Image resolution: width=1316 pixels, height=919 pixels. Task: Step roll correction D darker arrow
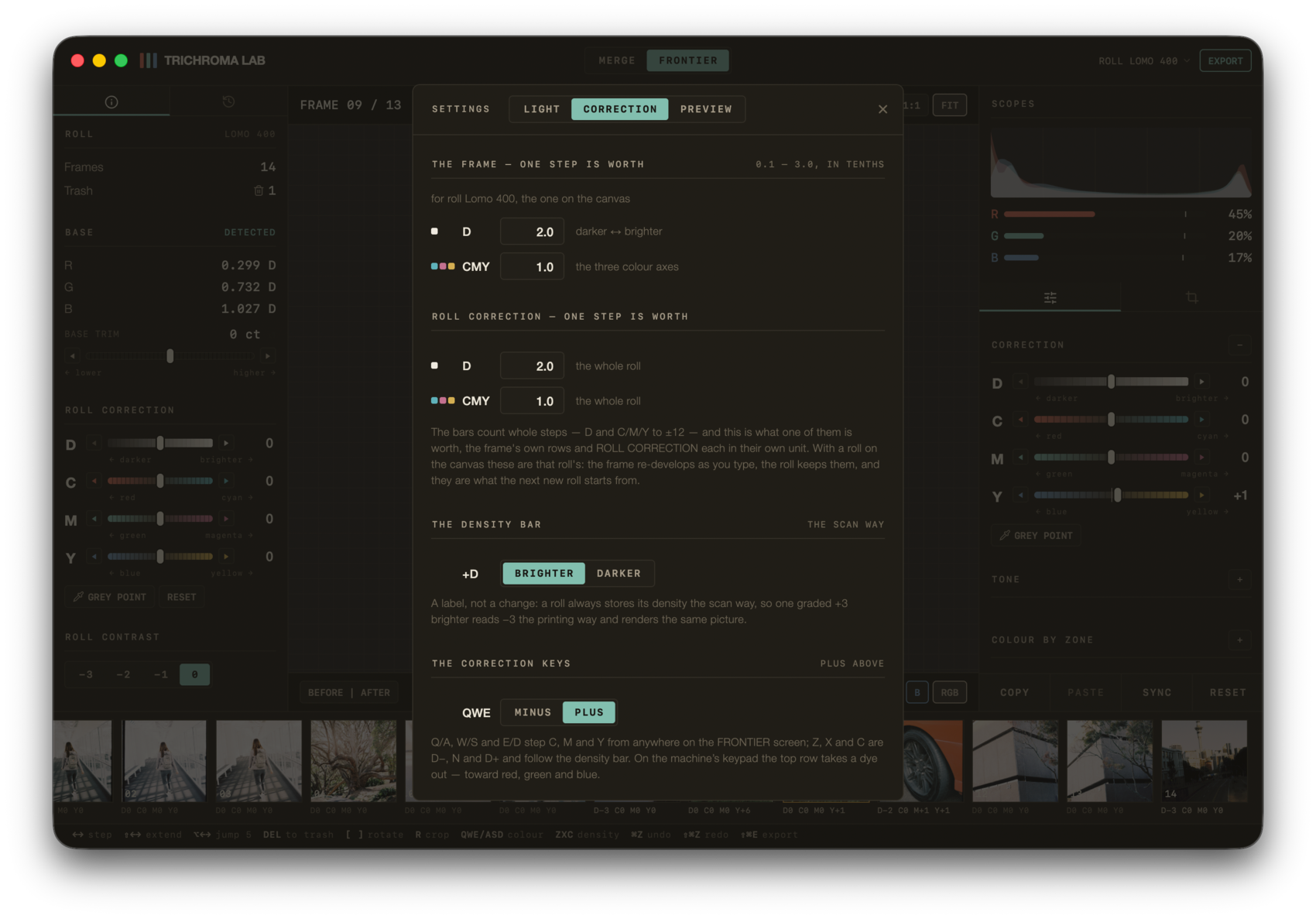(94, 444)
